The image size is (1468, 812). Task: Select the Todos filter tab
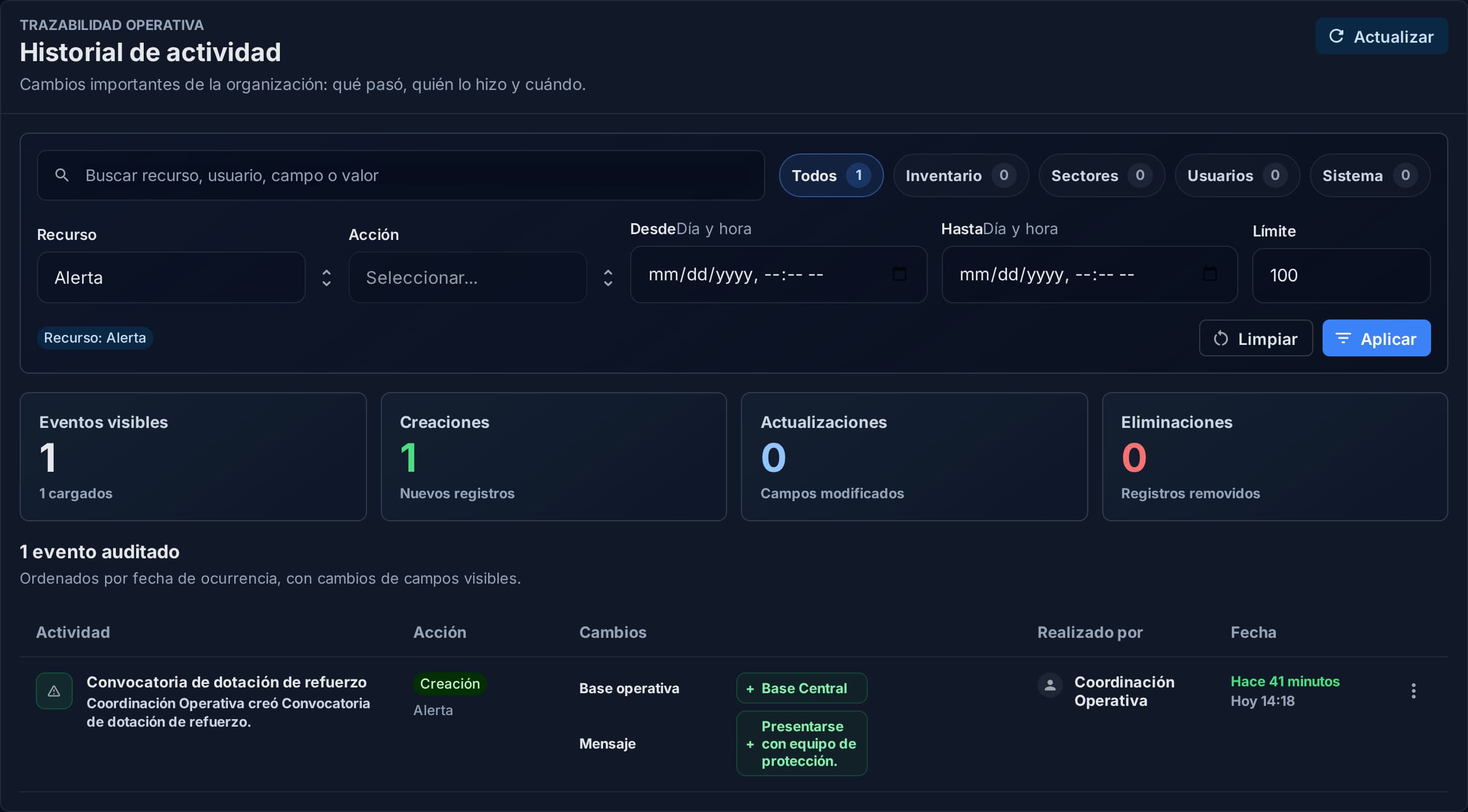click(x=831, y=175)
